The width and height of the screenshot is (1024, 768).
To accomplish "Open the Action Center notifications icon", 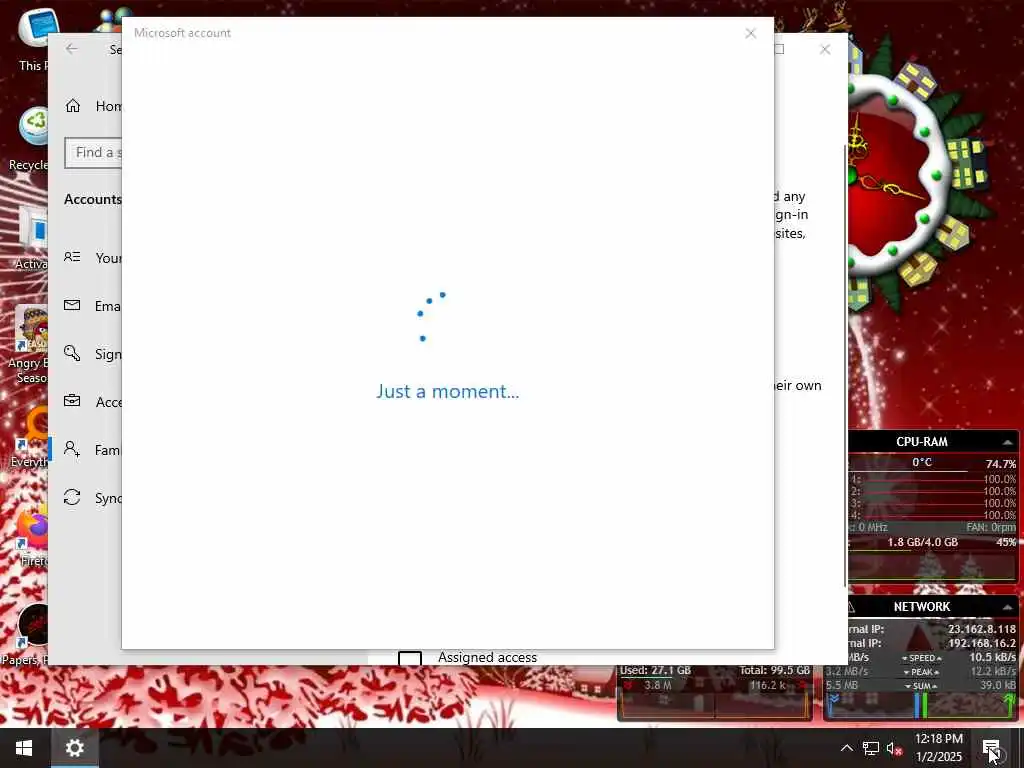I will pyautogui.click(x=991, y=748).
